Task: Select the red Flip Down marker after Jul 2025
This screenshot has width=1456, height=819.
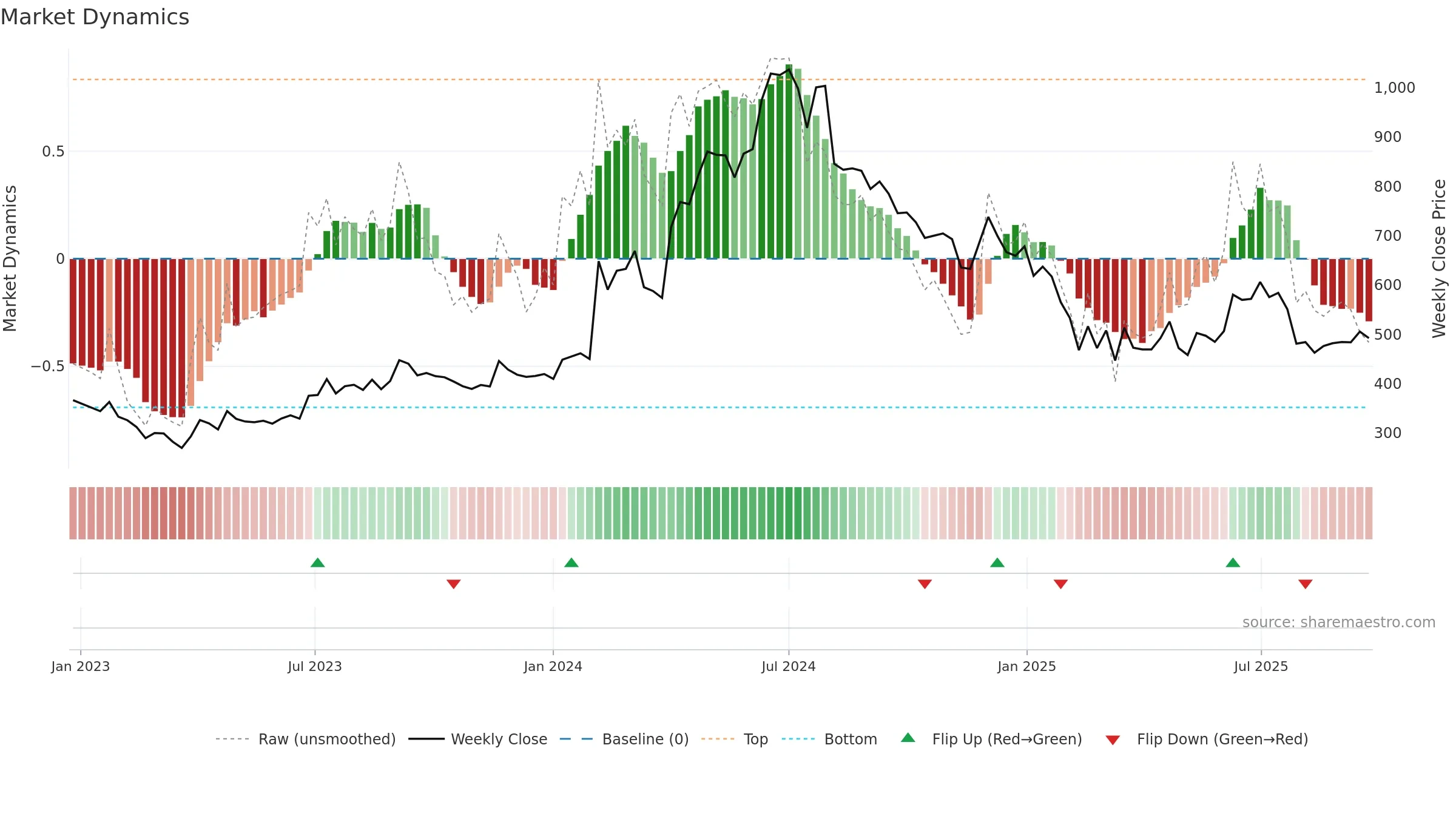Action: click(1306, 584)
